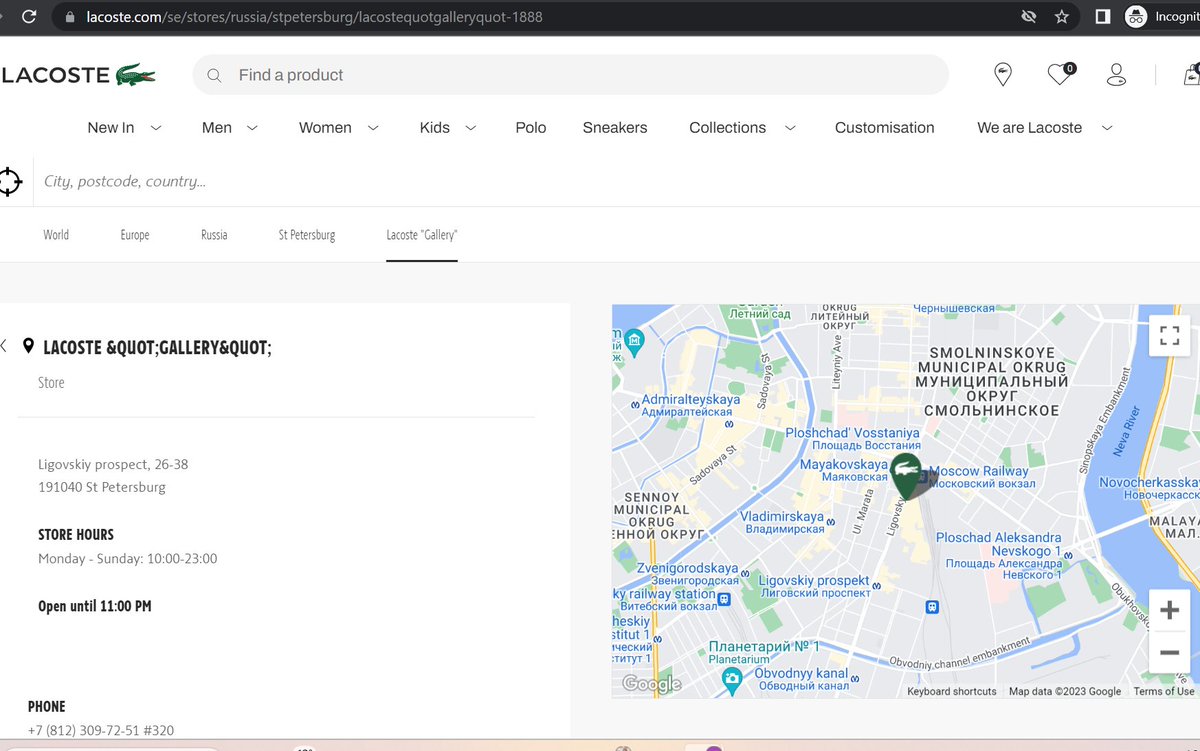Screen dimensions: 1200x751
Task: Open store locator pin icon in header
Action: [1002, 75]
